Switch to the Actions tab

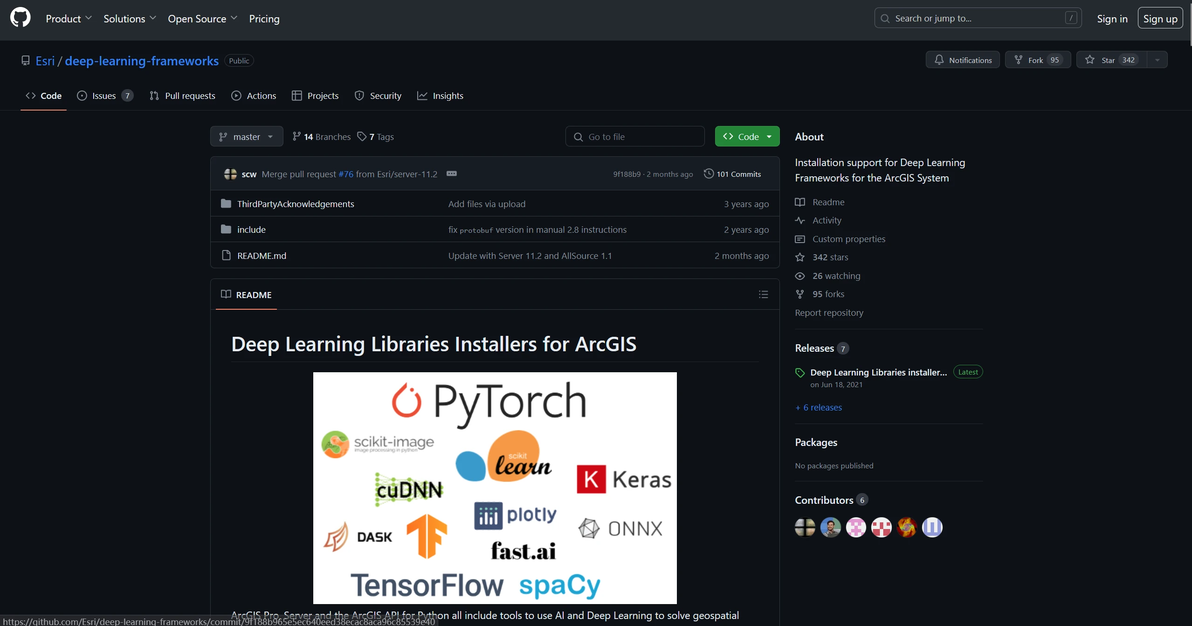tap(254, 96)
